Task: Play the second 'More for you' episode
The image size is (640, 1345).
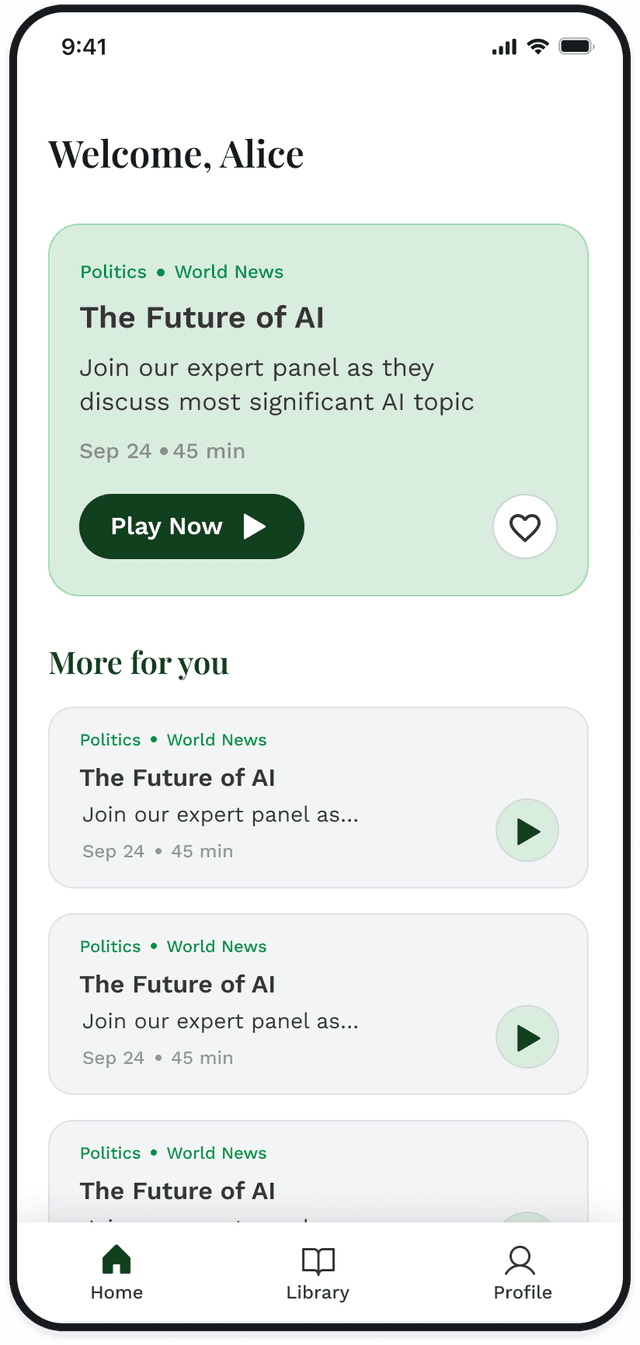Action: (x=527, y=1037)
